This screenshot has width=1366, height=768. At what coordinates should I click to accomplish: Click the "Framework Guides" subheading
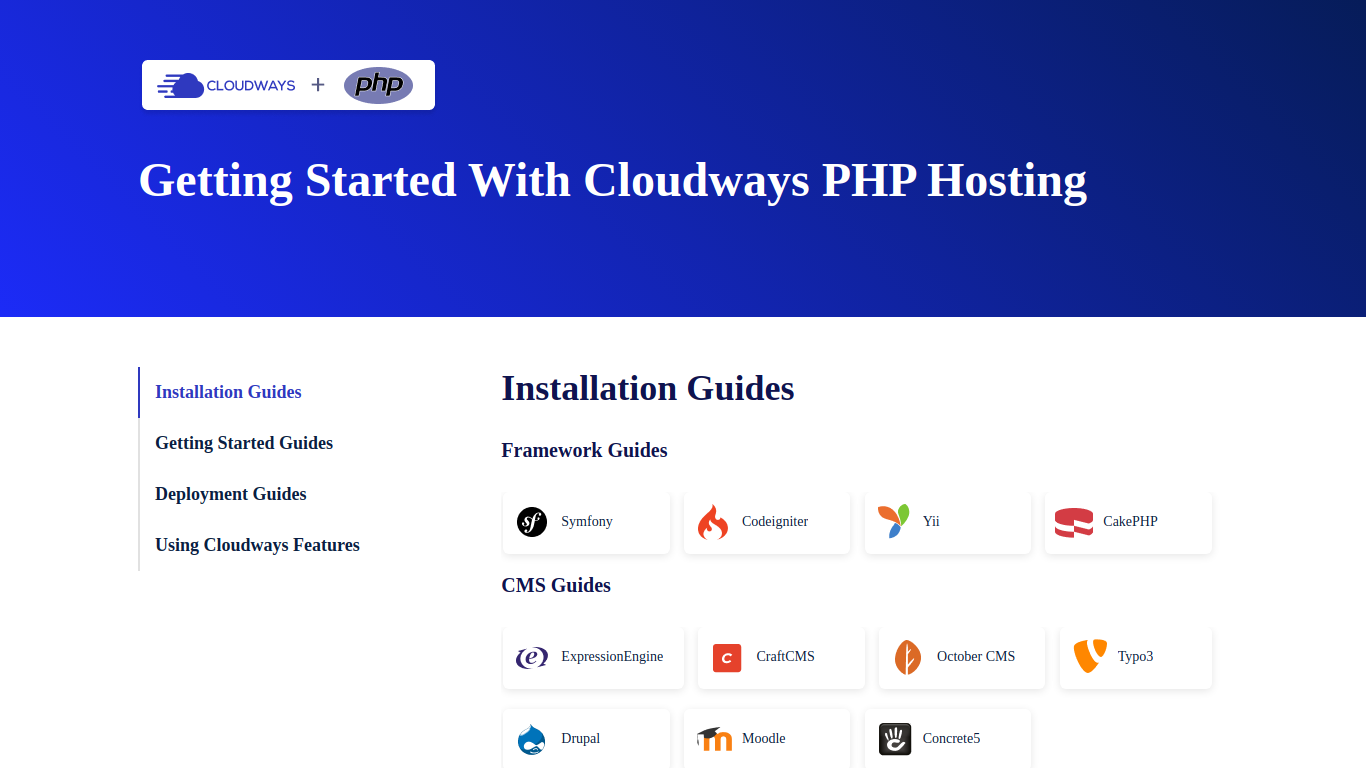pyautogui.click(x=584, y=451)
